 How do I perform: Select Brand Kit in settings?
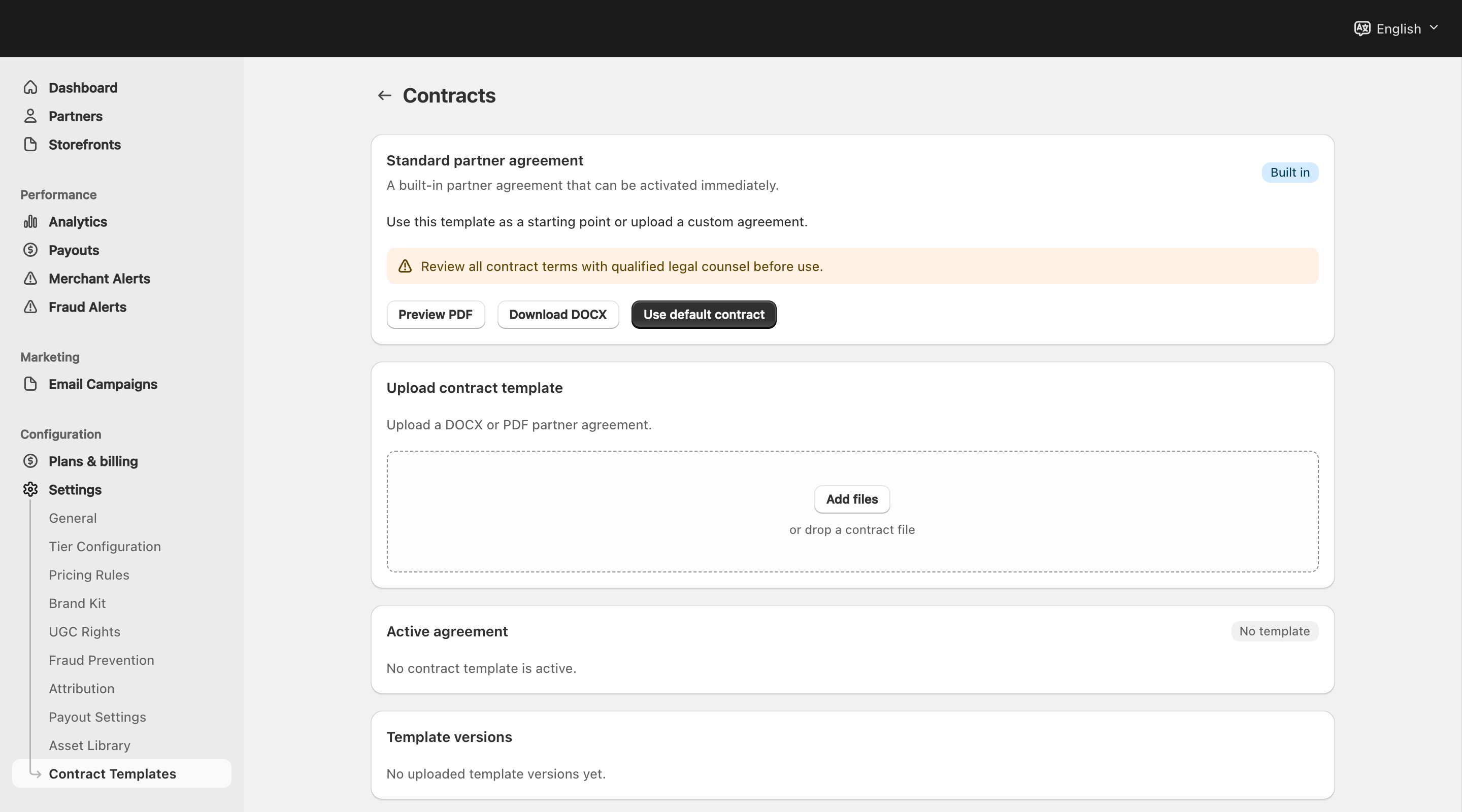(77, 603)
